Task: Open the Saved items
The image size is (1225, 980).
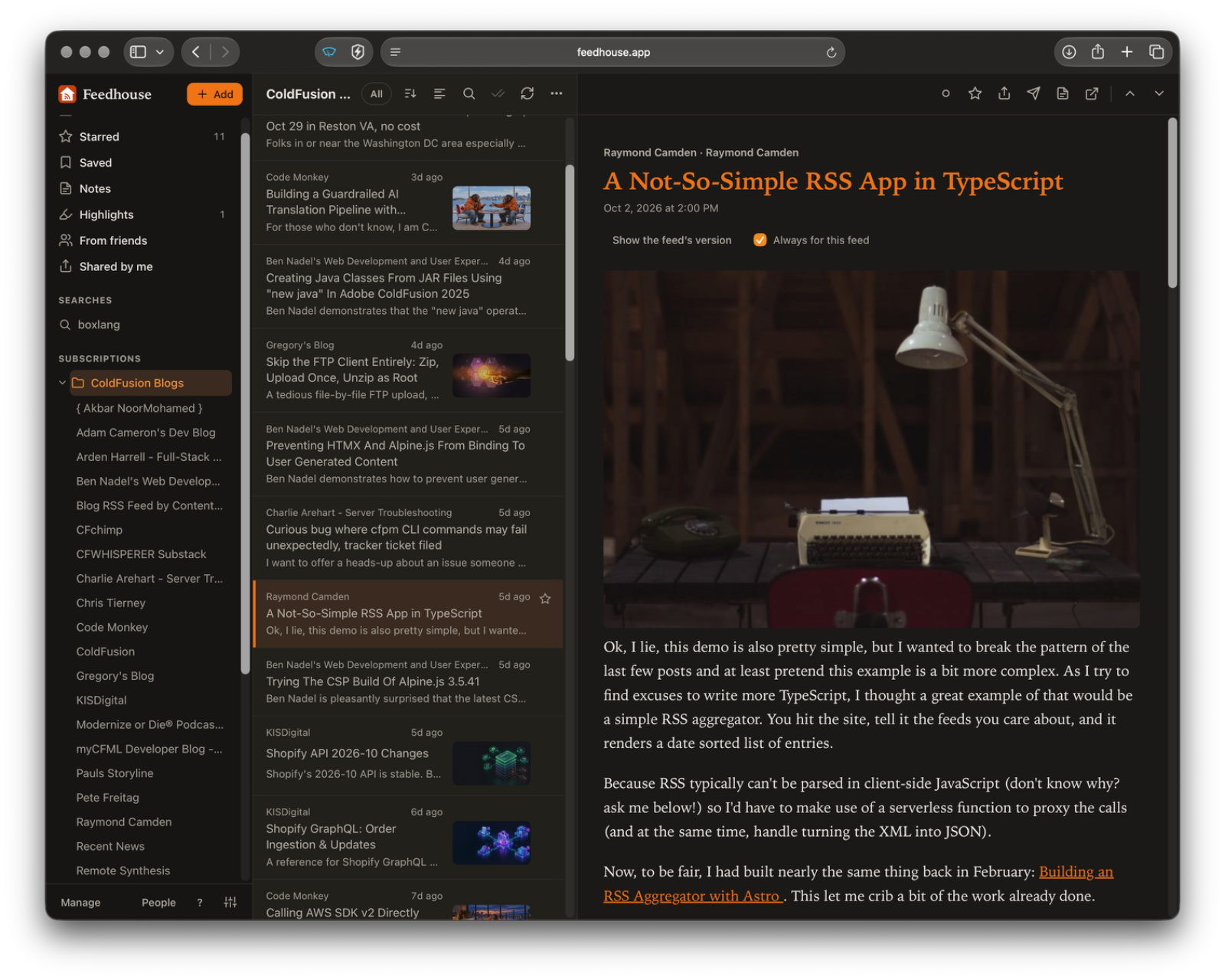Action: tap(142, 162)
